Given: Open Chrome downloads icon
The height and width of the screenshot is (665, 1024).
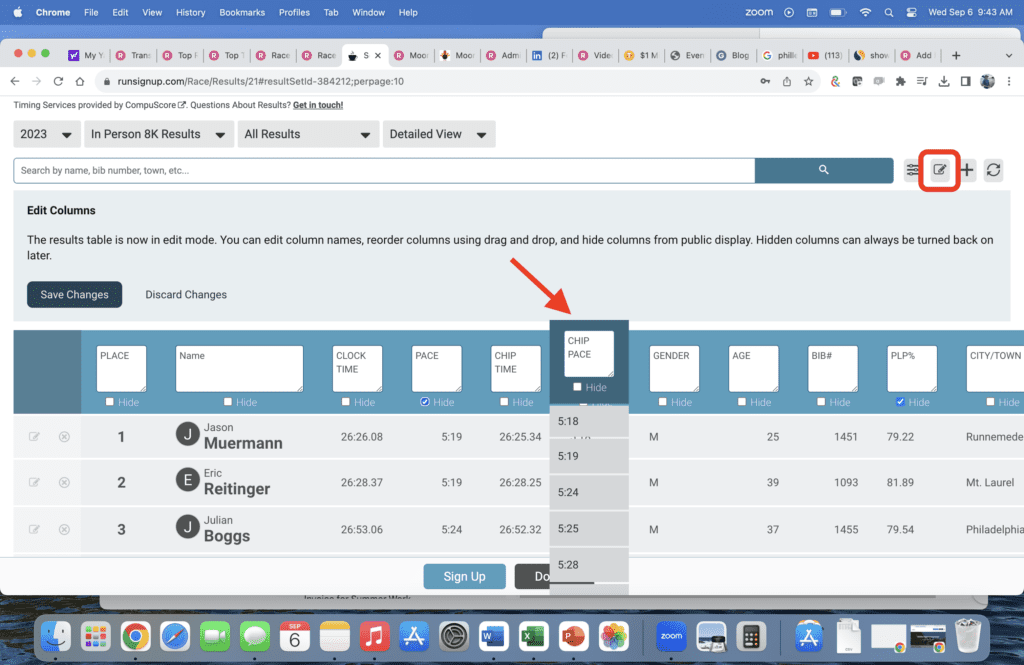Looking at the screenshot, I should 944,81.
